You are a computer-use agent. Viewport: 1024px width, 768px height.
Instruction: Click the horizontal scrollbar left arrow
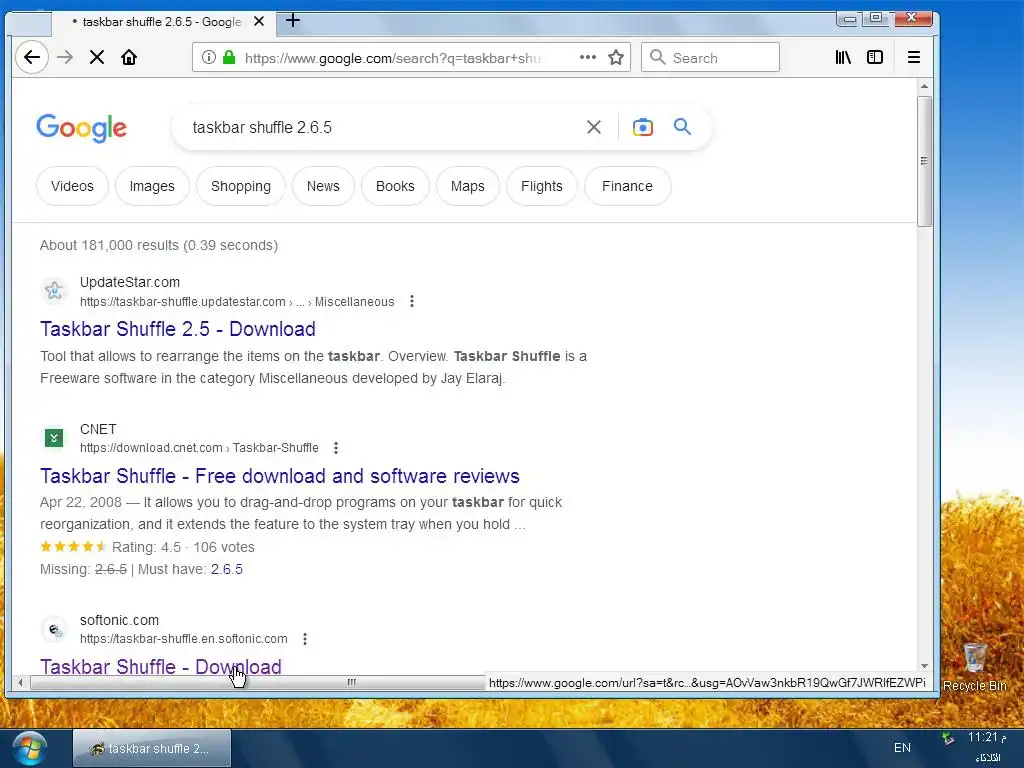click(x=20, y=682)
